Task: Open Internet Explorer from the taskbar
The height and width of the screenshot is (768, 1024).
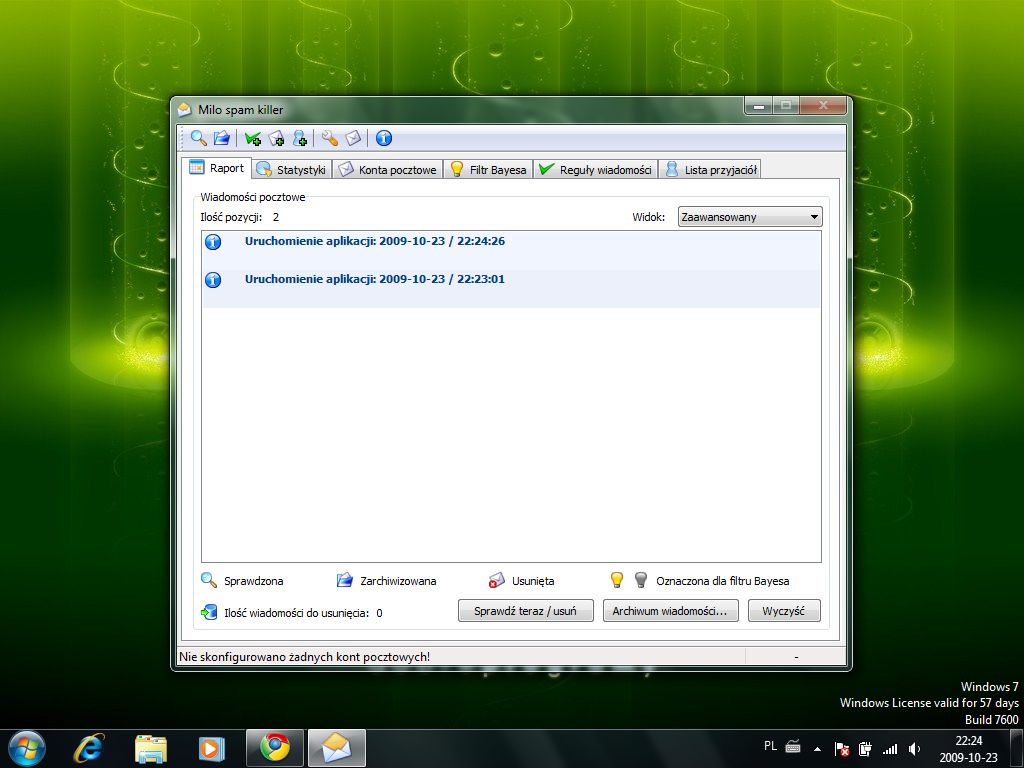Action: click(x=89, y=748)
